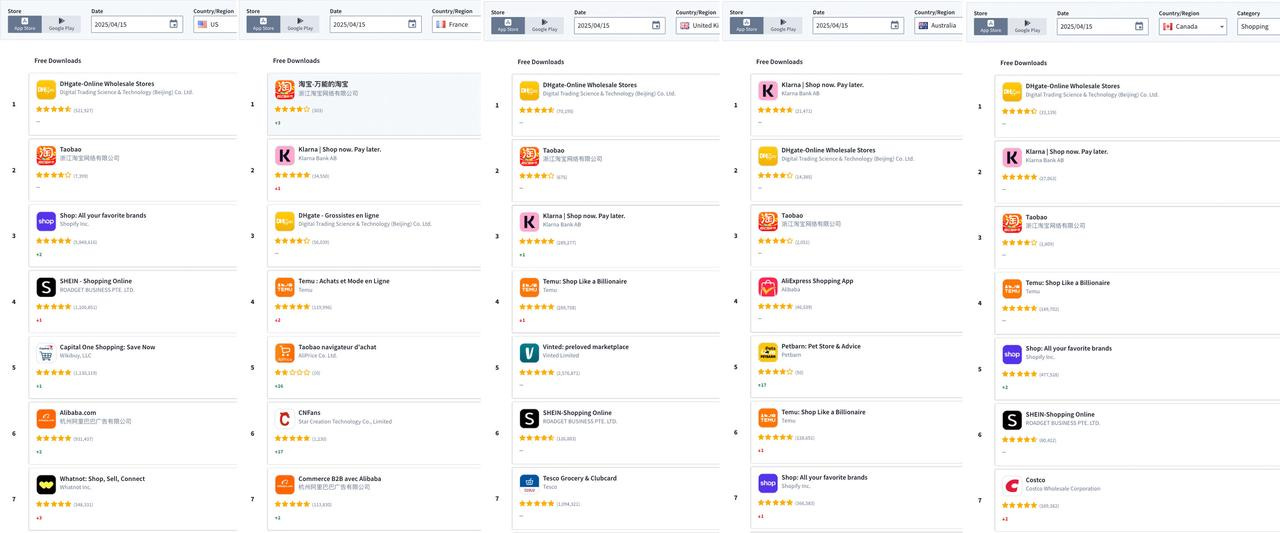Open 'Capital One Shopping: Save Now' title

point(107,347)
